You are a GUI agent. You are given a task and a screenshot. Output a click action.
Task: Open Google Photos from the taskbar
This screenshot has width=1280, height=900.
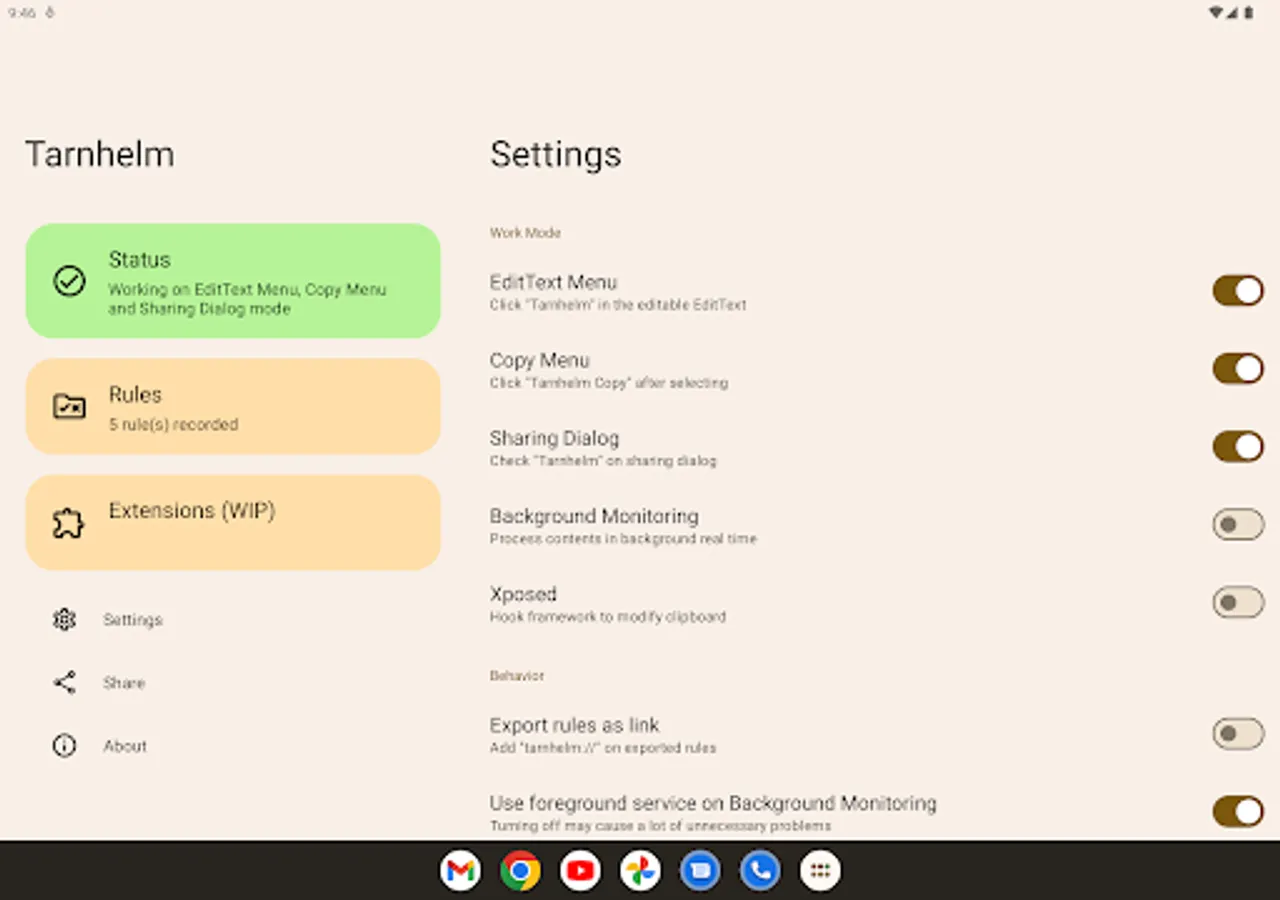[x=640, y=871]
